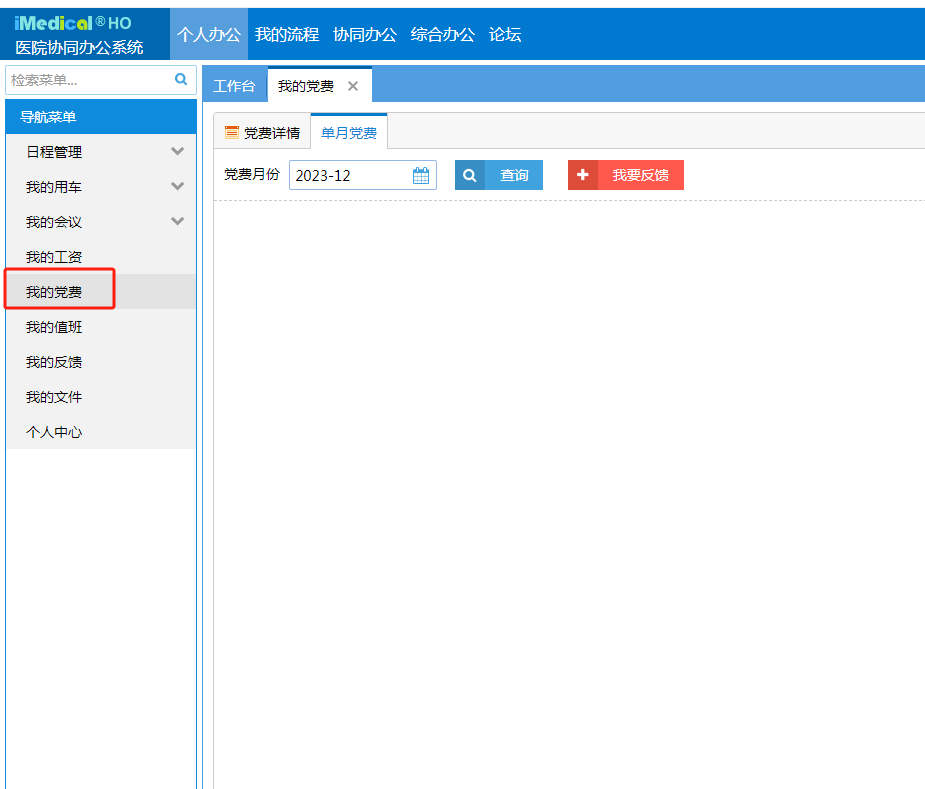Expand the 日程管理 menu chevron

(178, 152)
